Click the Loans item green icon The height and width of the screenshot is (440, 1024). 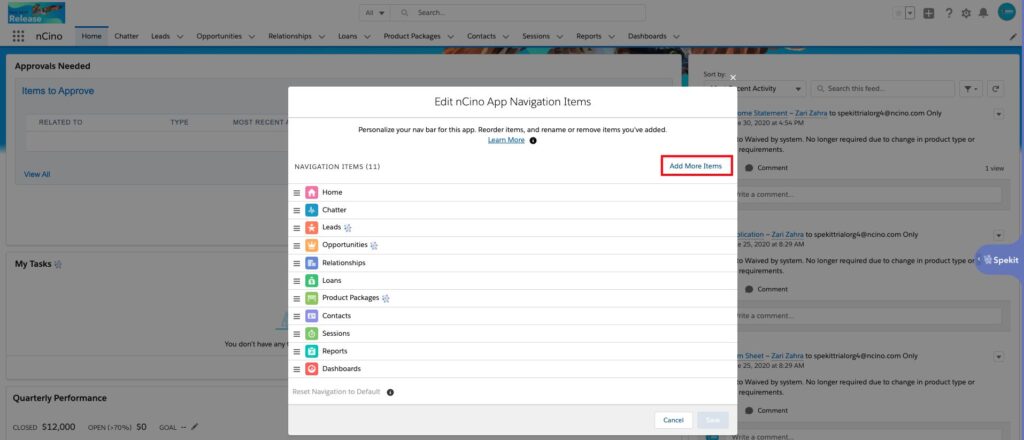pos(312,281)
